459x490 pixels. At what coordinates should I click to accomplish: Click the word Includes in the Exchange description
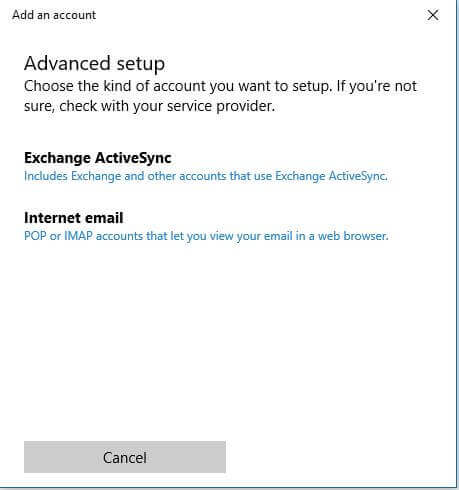[x=46, y=176]
